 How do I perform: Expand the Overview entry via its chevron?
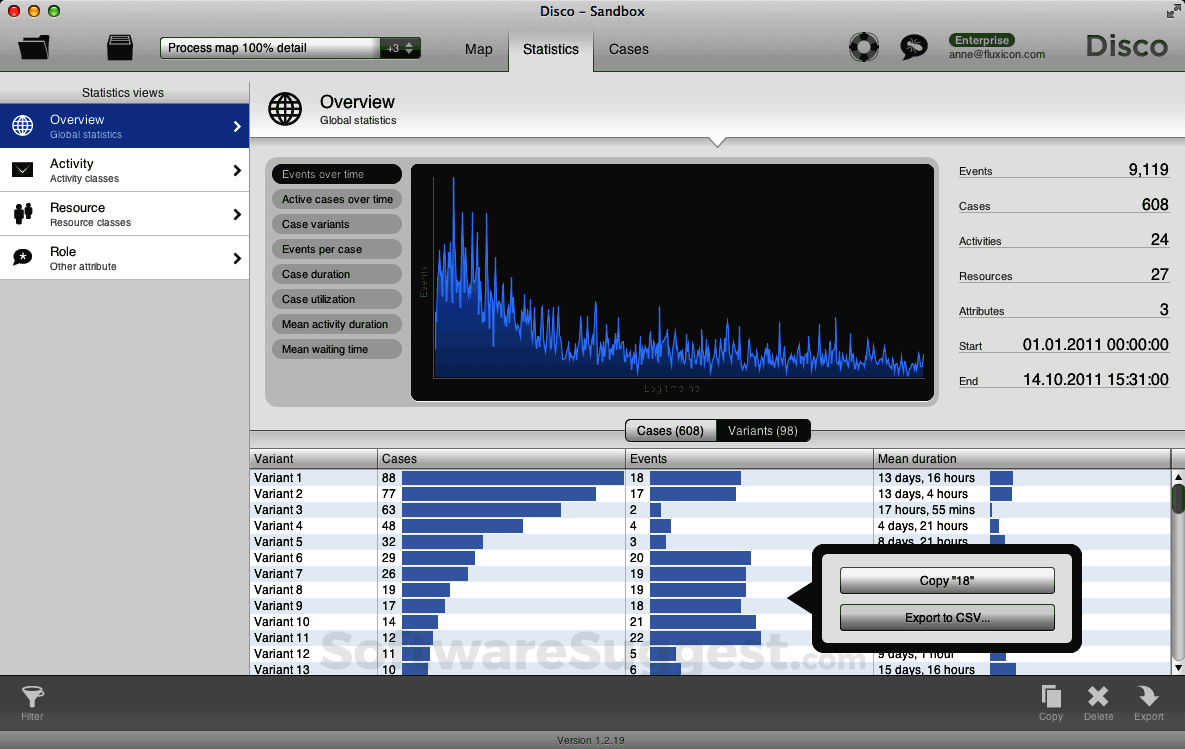tap(239, 126)
